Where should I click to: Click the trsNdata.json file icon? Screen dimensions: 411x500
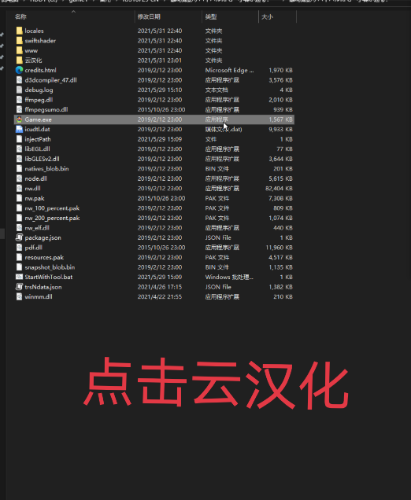[19, 287]
